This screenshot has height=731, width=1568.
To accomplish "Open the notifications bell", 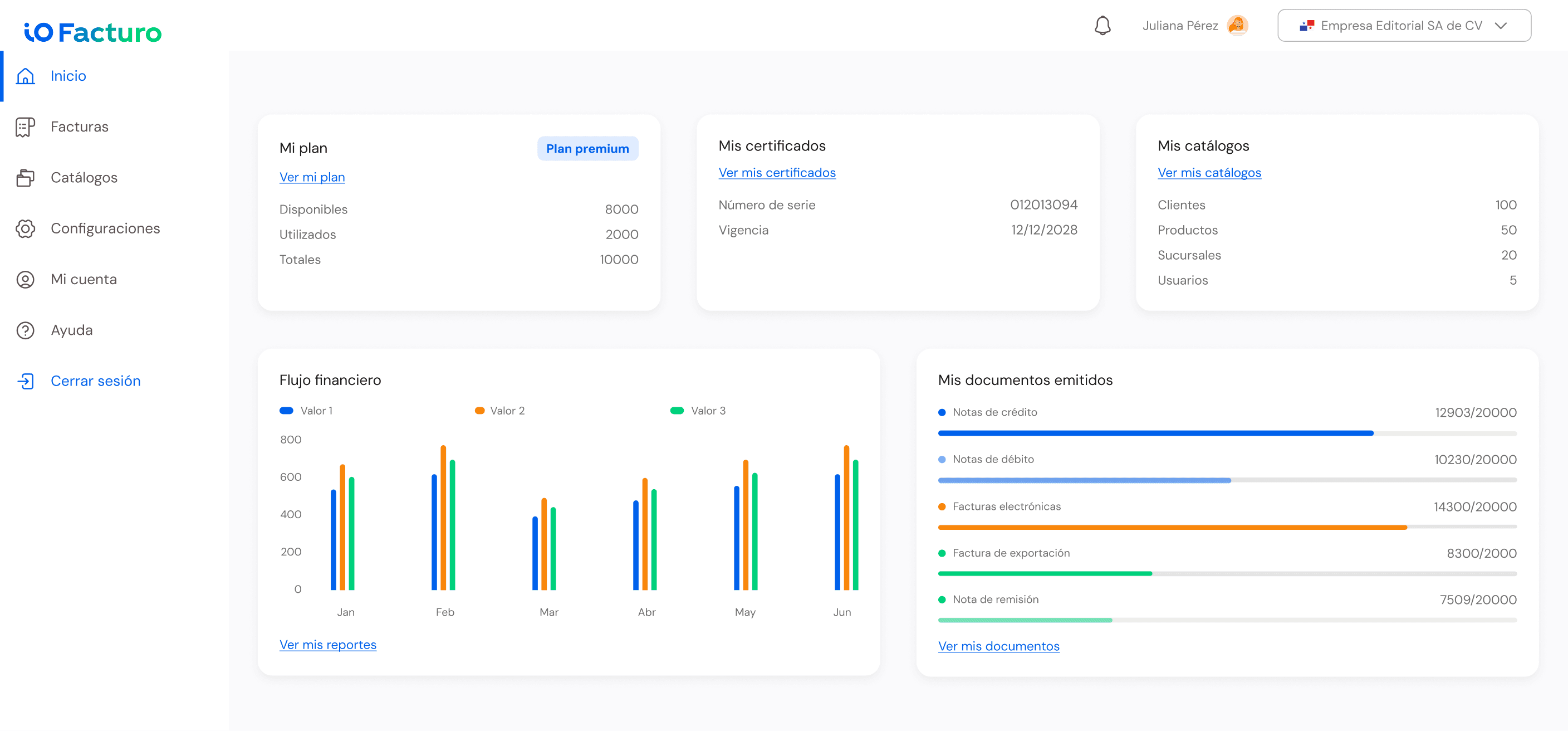I will click(x=1102, y=26).
